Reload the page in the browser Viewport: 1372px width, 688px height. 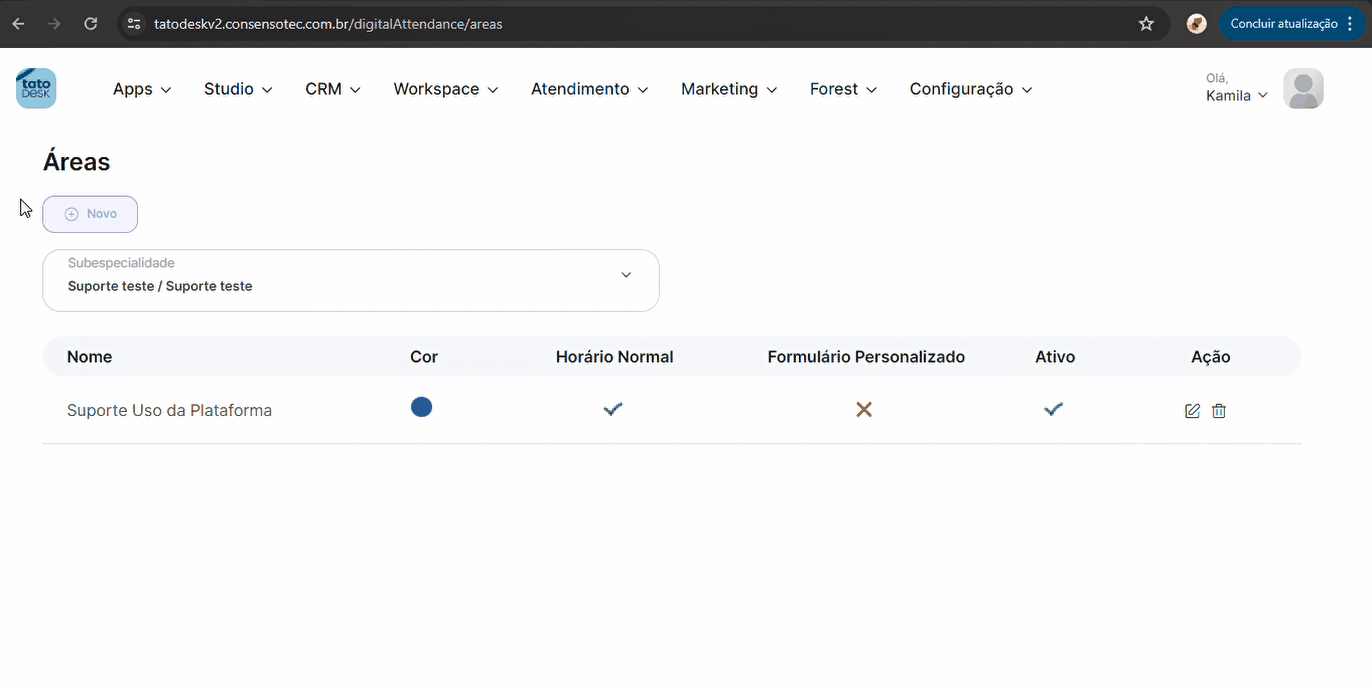tap(91, 24)
